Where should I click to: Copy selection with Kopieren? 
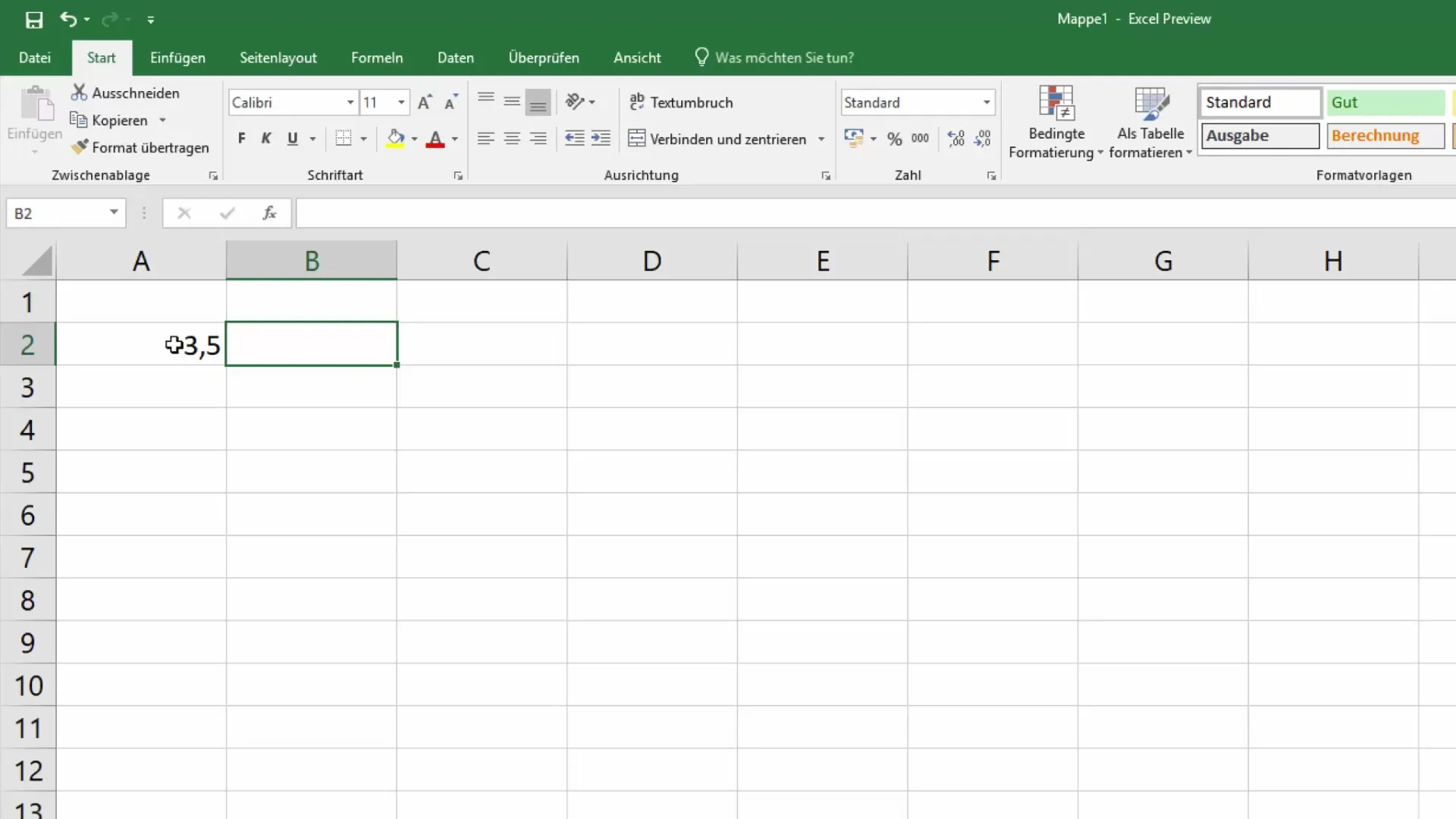pyautogui.click(x=109, y=120)
